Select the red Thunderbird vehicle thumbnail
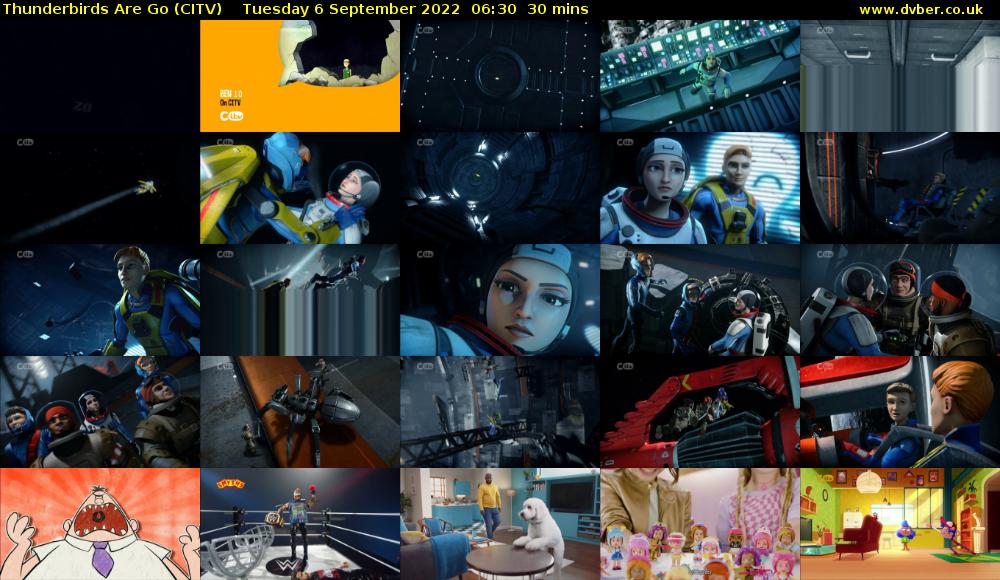1000x580 pixels. click(700, 412)
